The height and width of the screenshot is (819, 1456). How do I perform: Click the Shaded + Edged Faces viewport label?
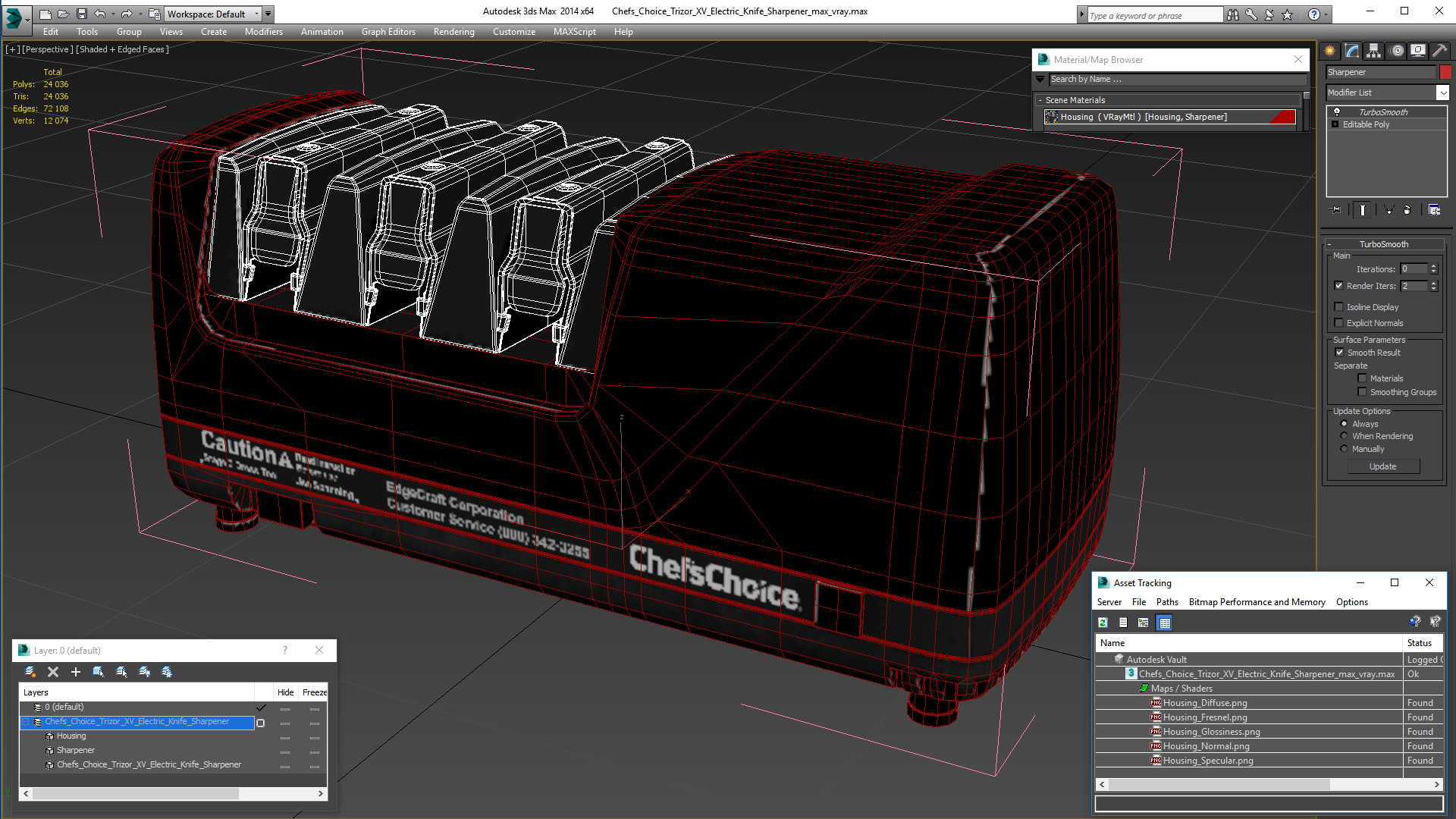click(122, 49)
